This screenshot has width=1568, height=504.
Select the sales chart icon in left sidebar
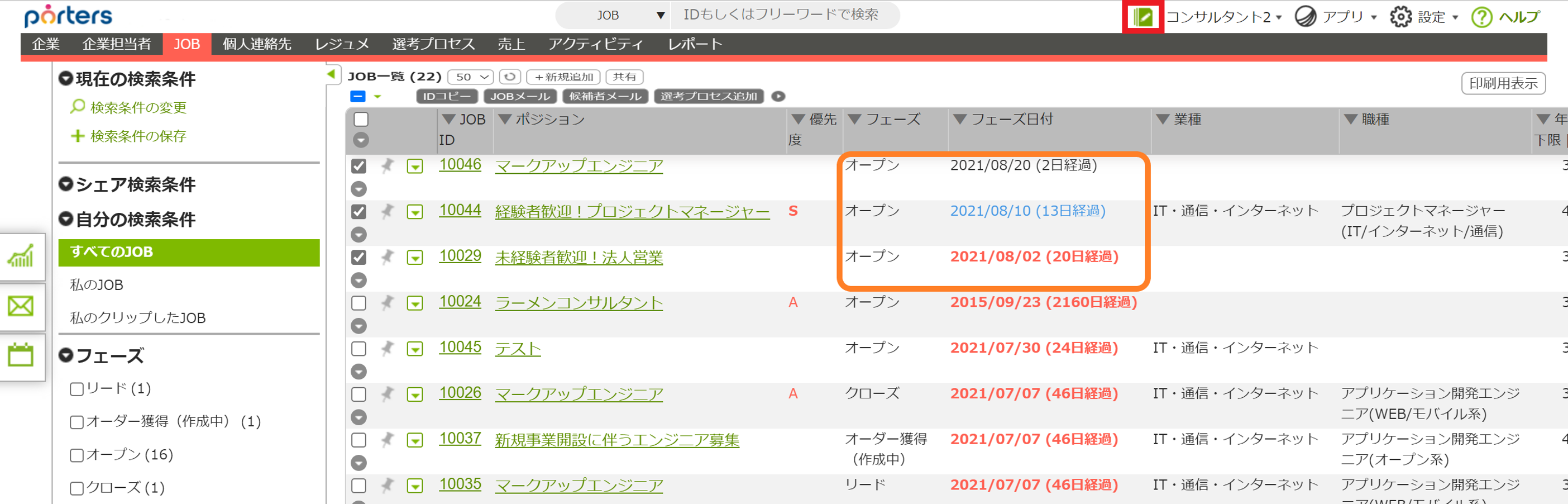21,256
